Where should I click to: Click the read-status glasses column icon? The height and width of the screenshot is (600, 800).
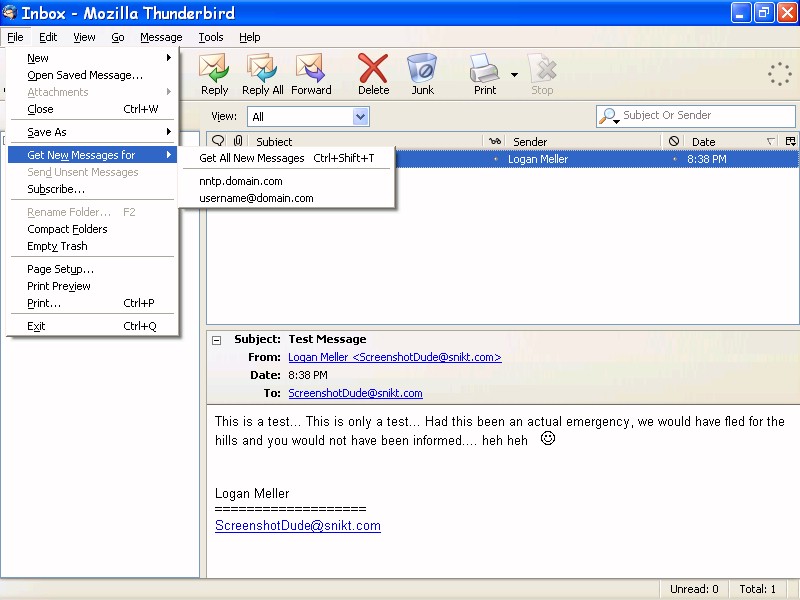click(x=494, y=141)
